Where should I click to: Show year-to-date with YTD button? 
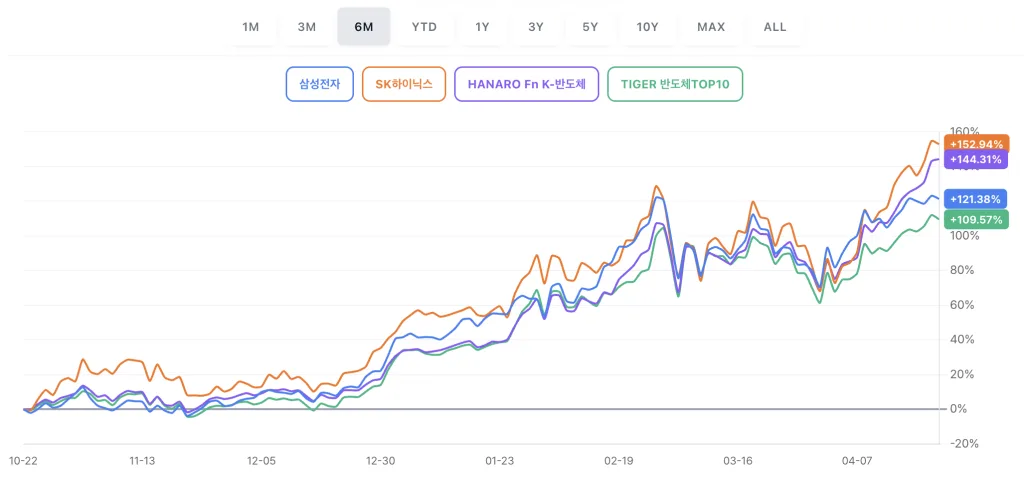[424, 27]
